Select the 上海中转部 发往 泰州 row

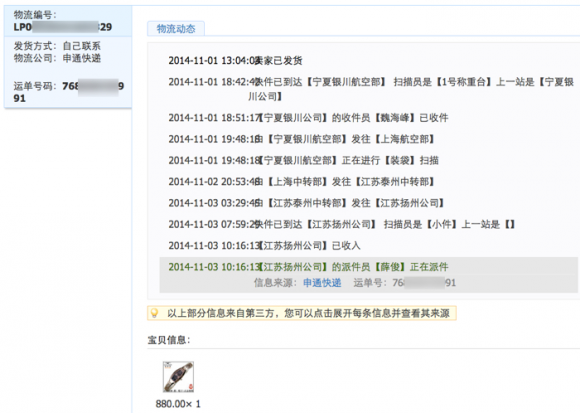point(302,182)
